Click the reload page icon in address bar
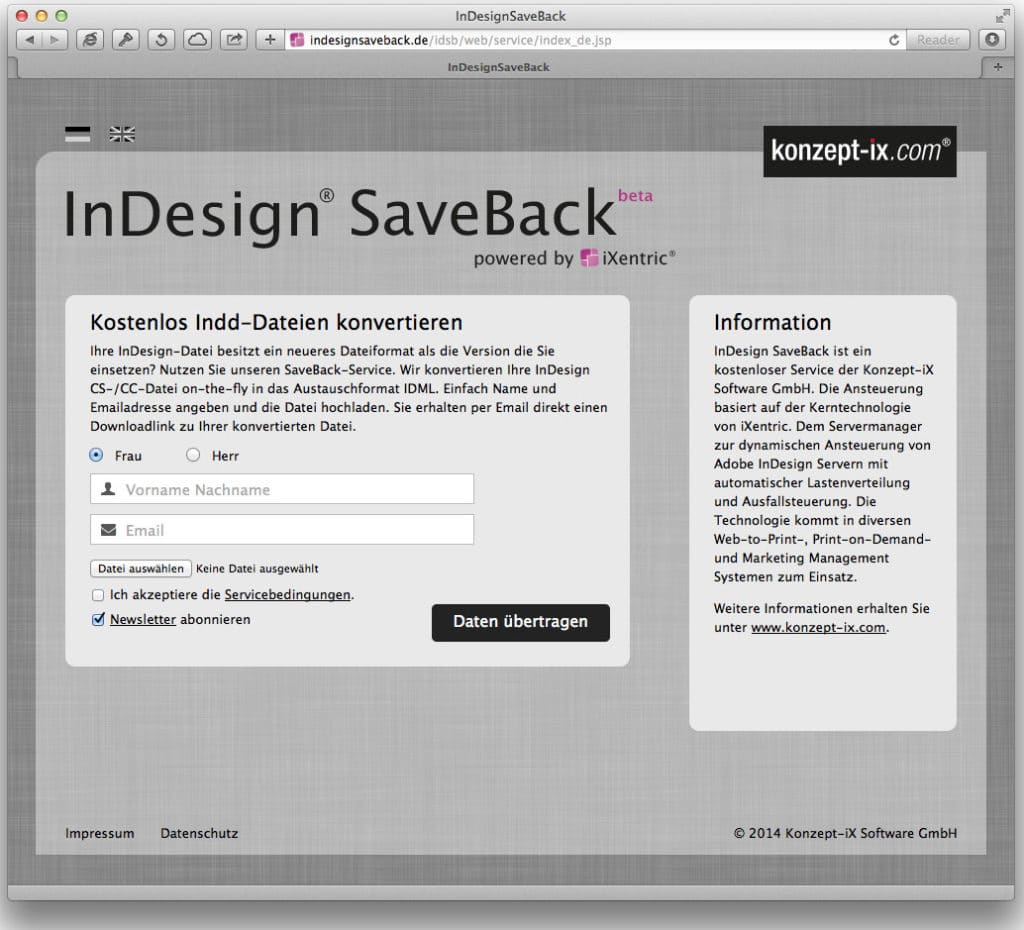 [x=894, y=40]
